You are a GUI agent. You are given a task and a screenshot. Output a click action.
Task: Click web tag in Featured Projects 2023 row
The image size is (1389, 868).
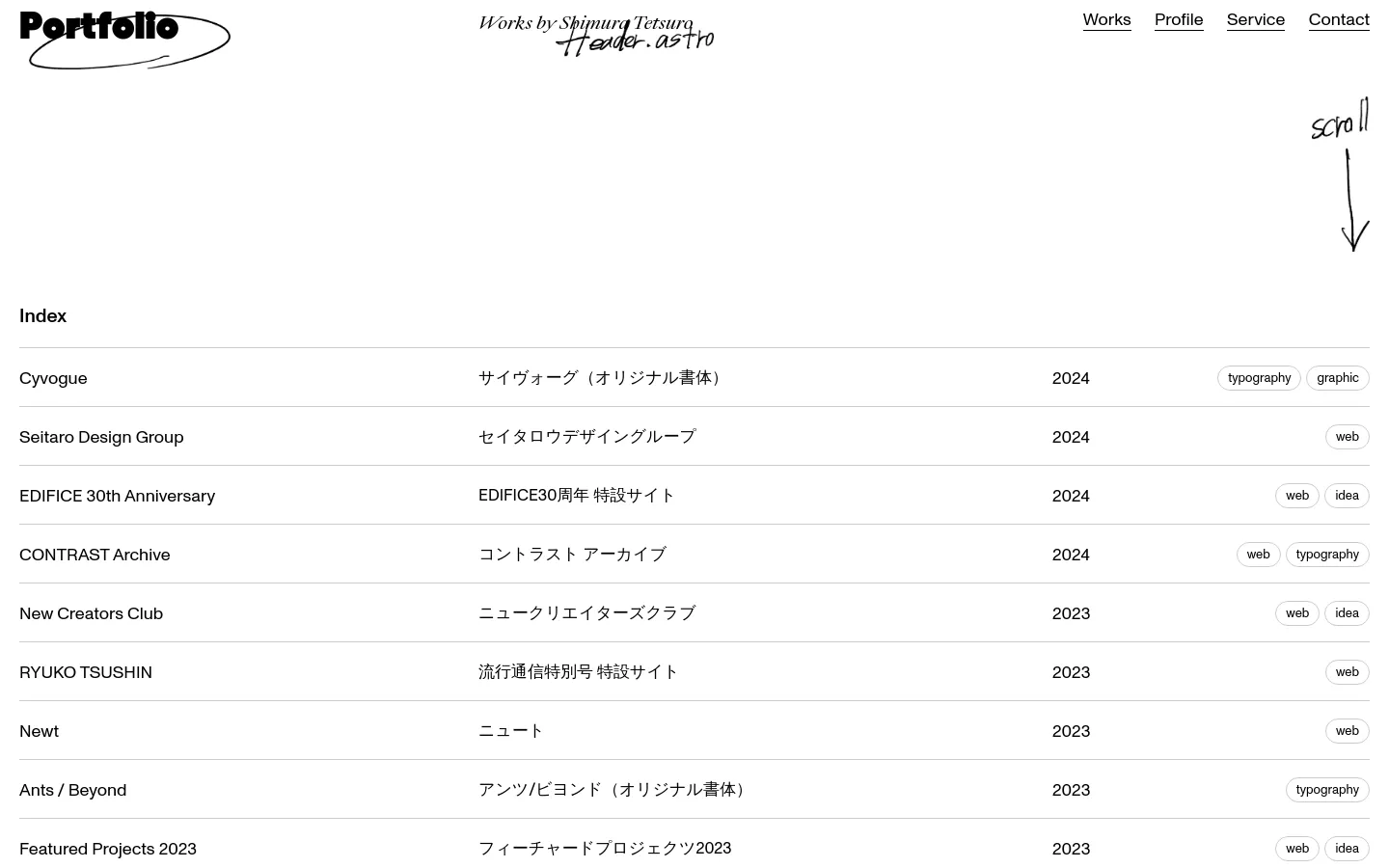tap(1297, 849)
